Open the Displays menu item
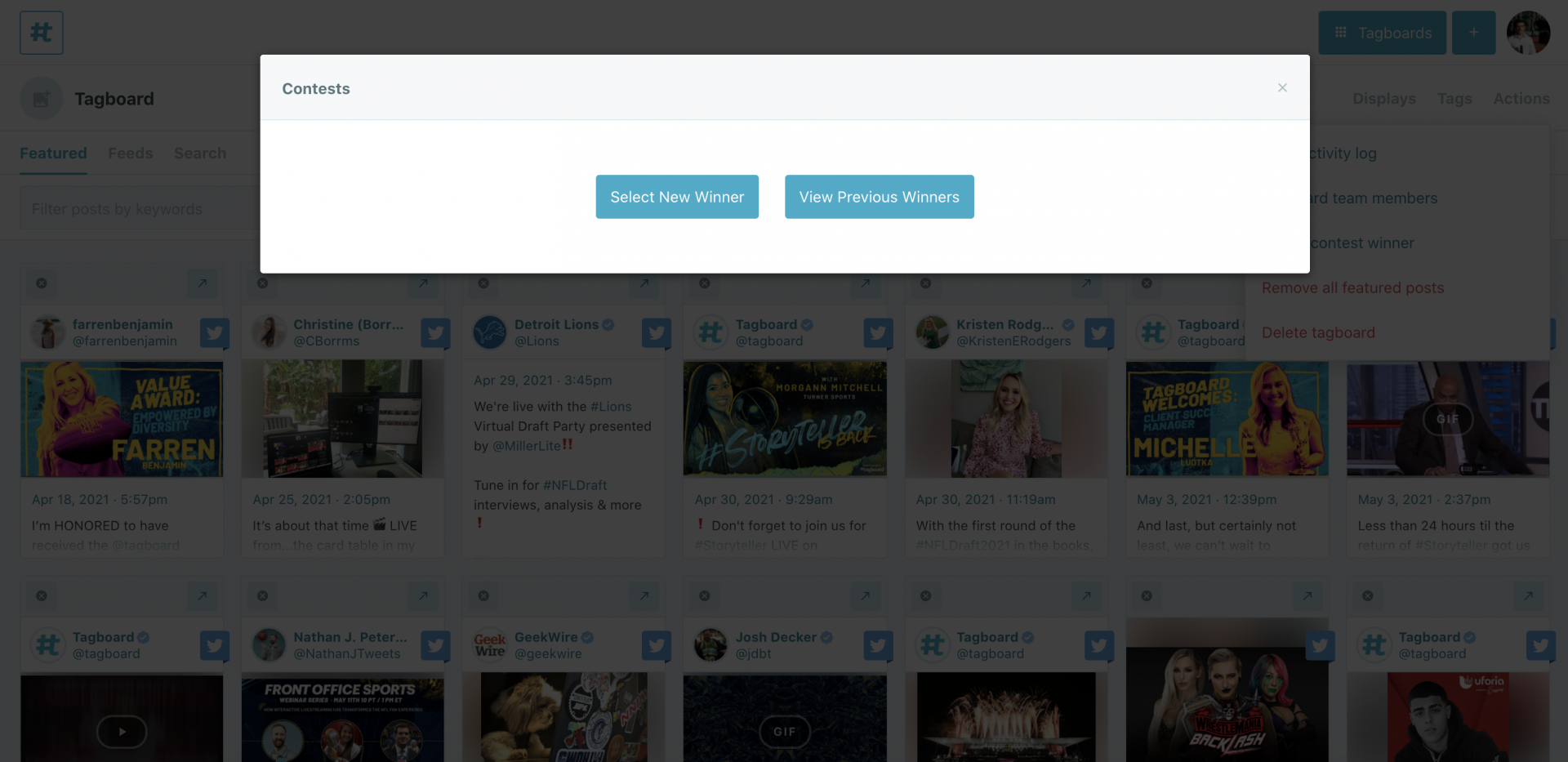This screenshot has width=1568, height=762. point(1383,98)
